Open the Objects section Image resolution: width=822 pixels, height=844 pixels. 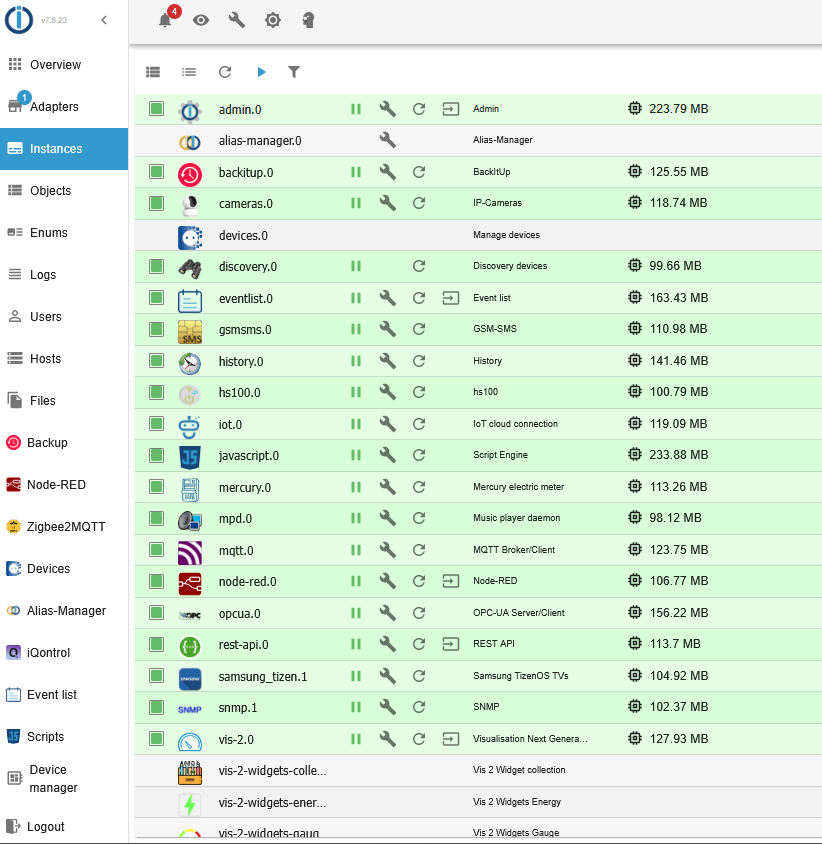pyautogui.click(x=64, y=191)
